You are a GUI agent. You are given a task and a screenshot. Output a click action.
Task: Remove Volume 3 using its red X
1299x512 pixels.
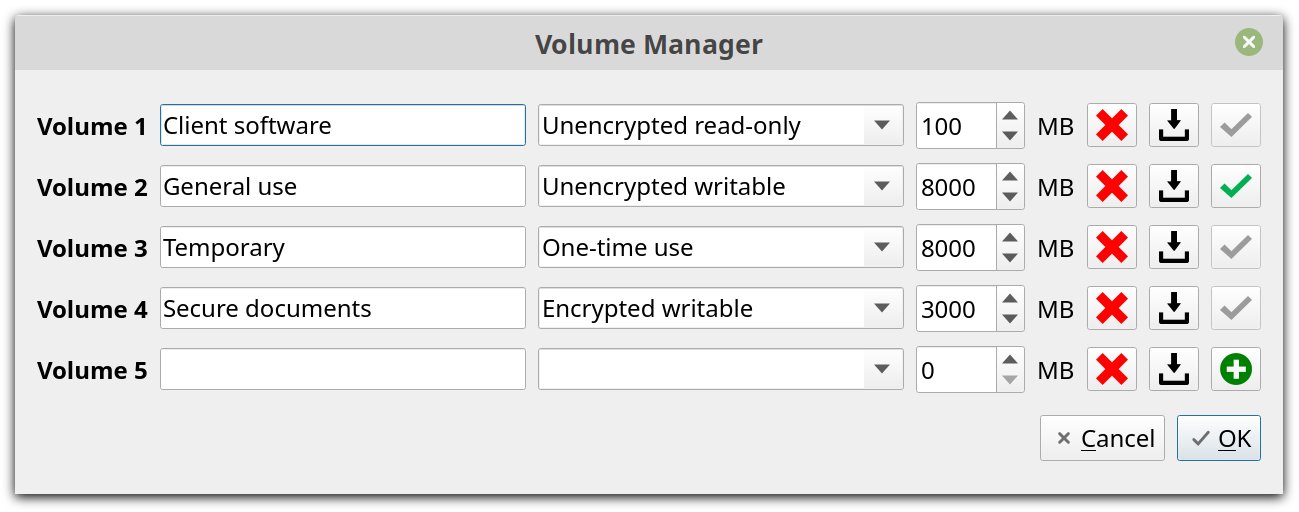[x=1112, y=248]
